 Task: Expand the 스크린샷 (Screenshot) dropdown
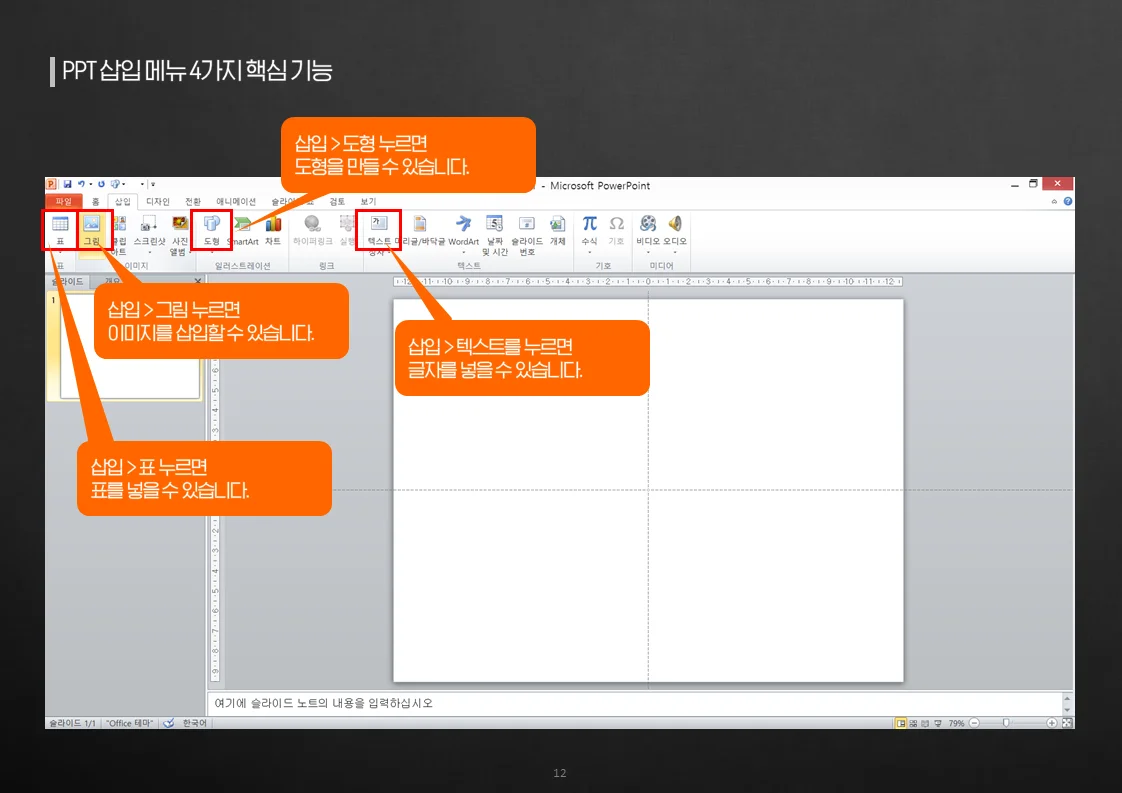pyautogui.click(x=149, y=252)
